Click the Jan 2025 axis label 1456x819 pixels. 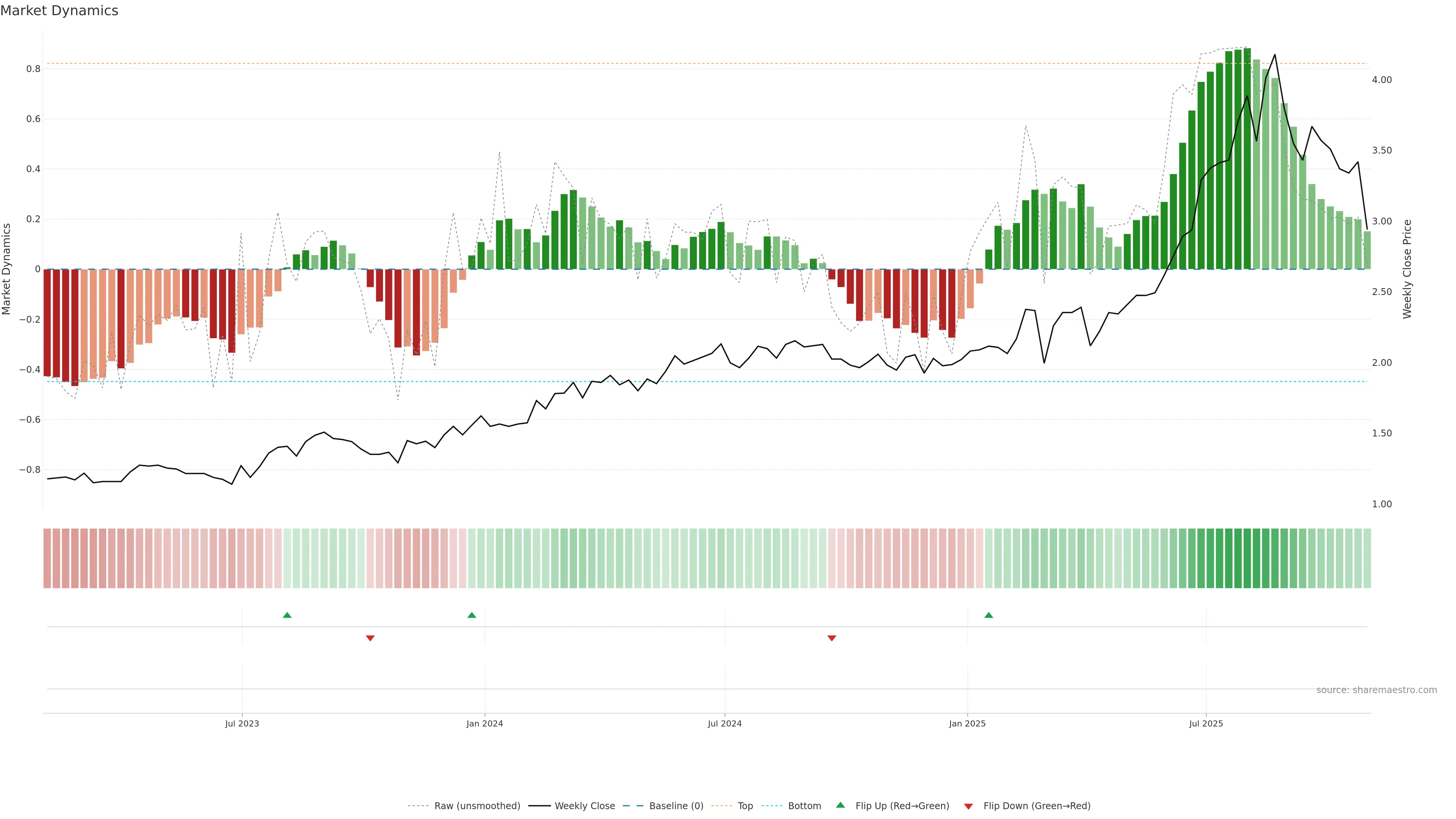click(x=967, y=723)
